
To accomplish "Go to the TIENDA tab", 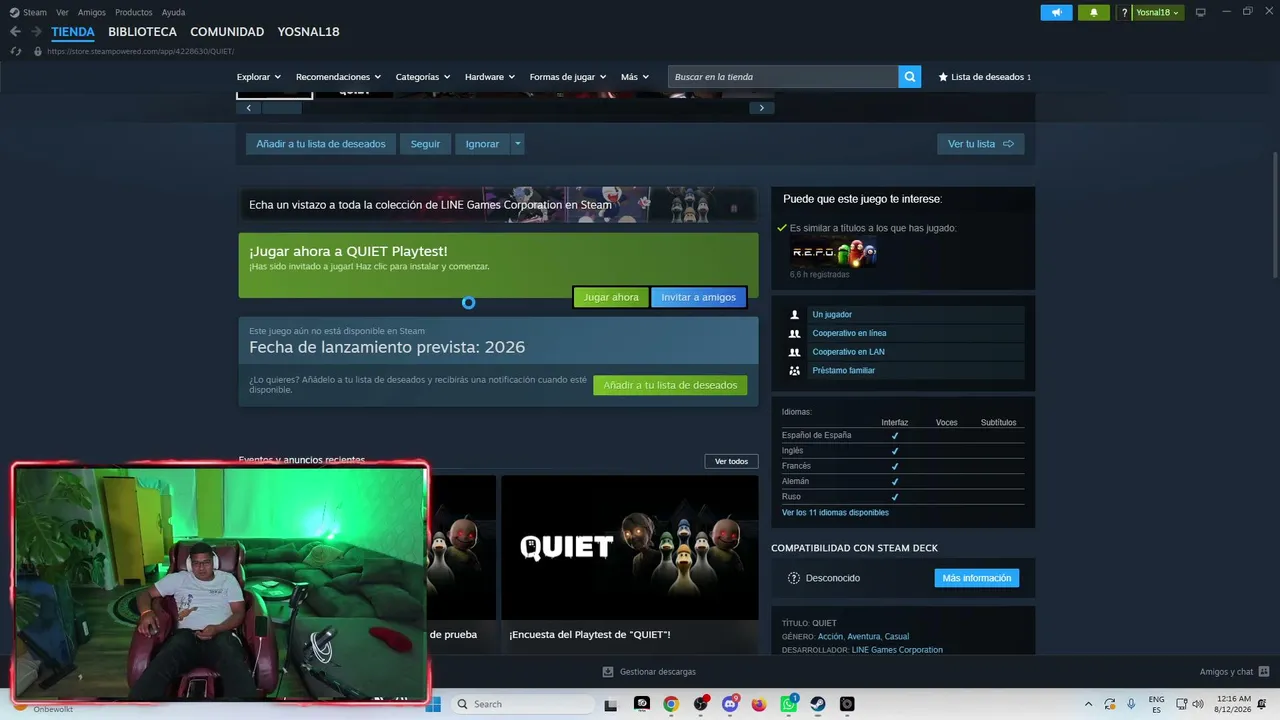I will (73, 32).
